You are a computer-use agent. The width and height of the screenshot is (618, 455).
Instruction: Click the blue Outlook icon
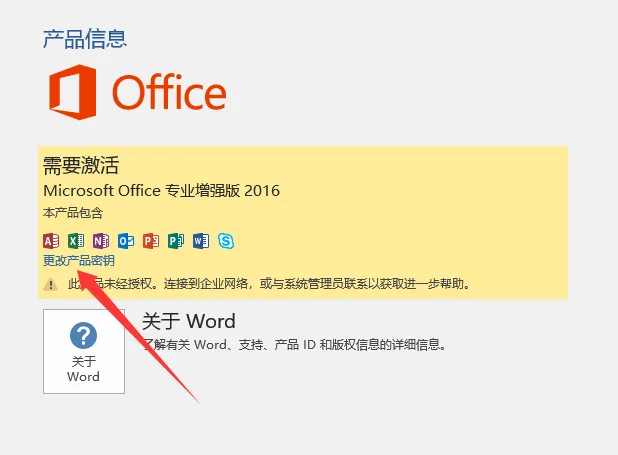pos(126,241)
